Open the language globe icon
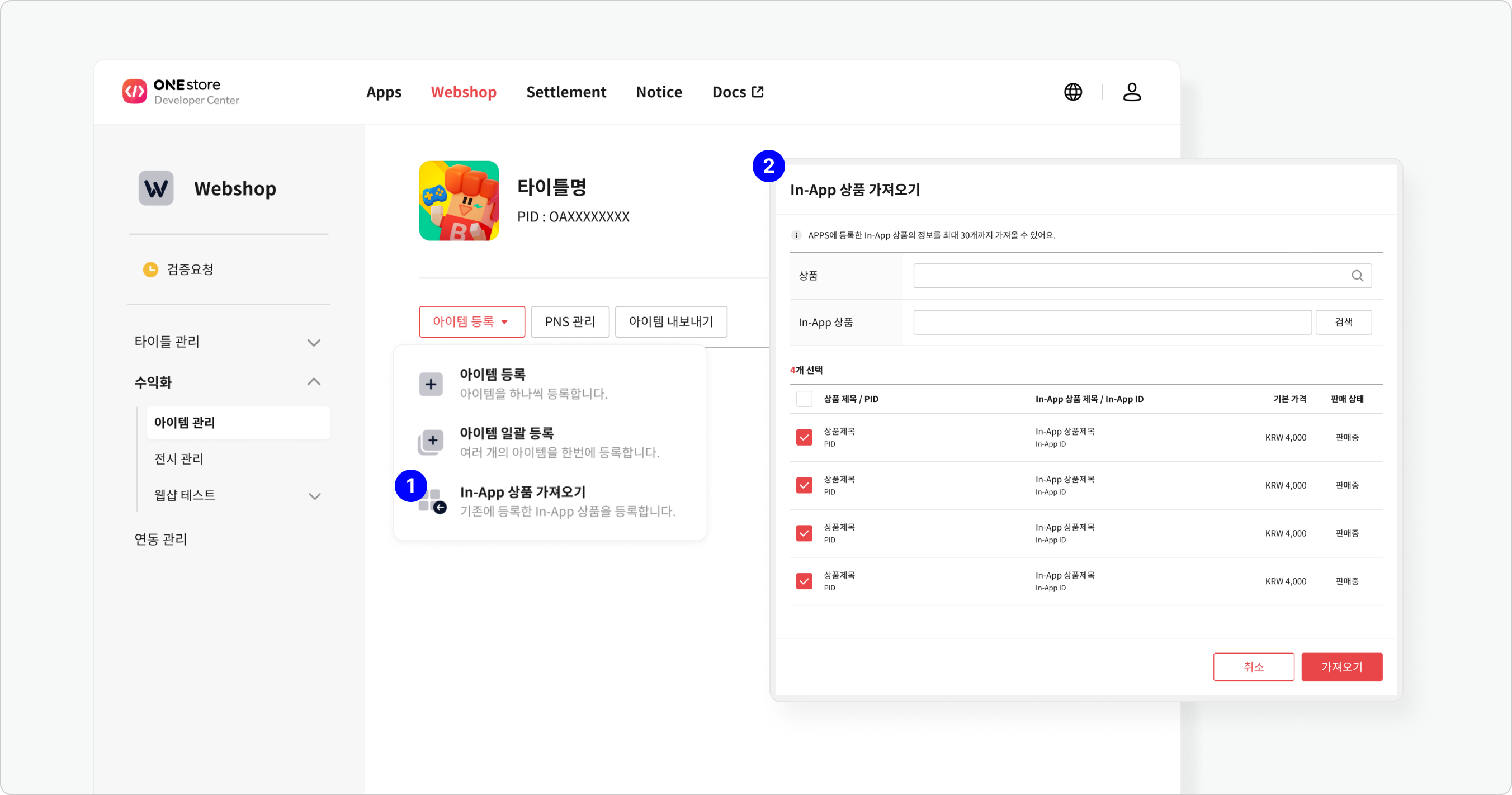Viewport: 1512px width, 795px height. (x=1072, y=92)
